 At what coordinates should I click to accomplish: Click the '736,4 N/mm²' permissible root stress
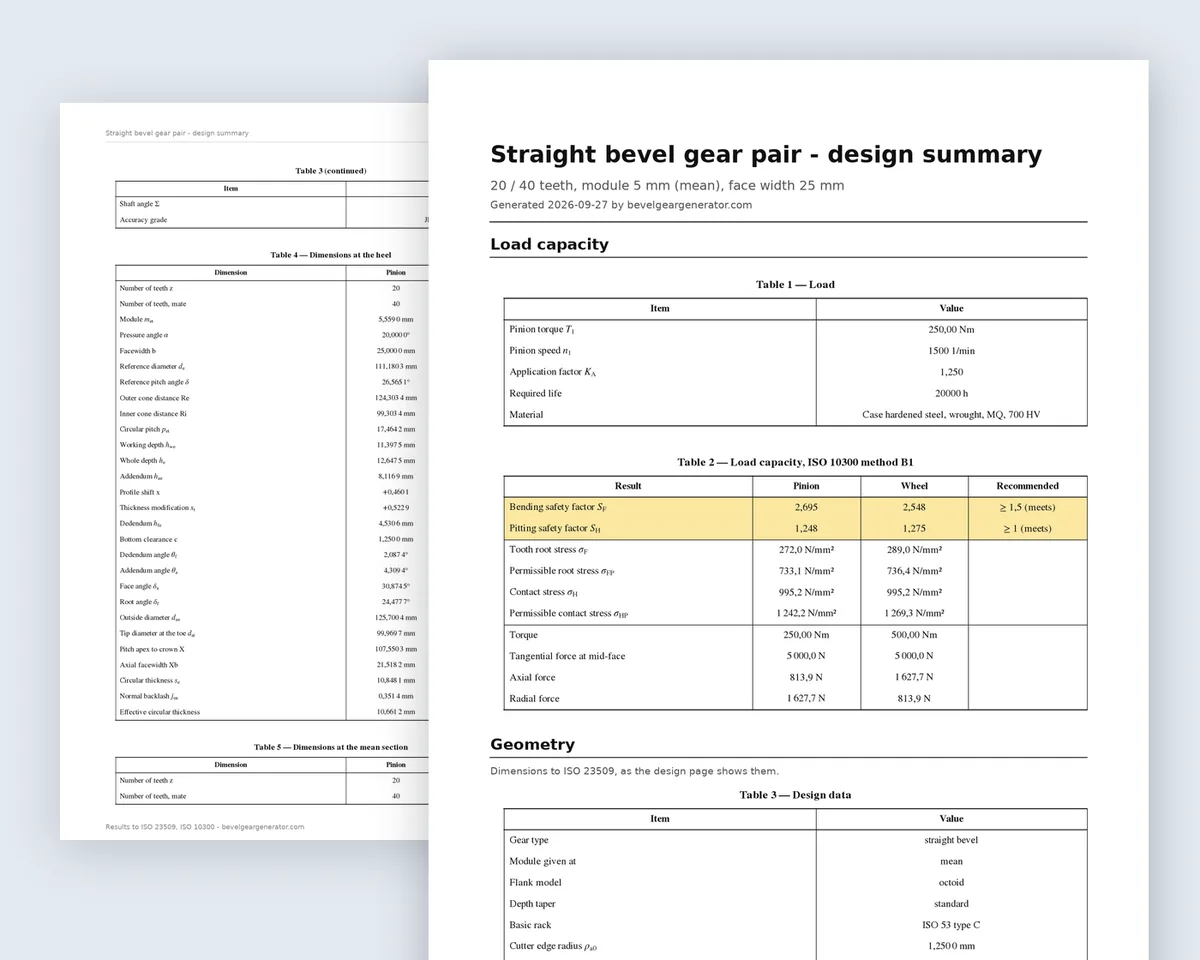click(x=914, y=571)
